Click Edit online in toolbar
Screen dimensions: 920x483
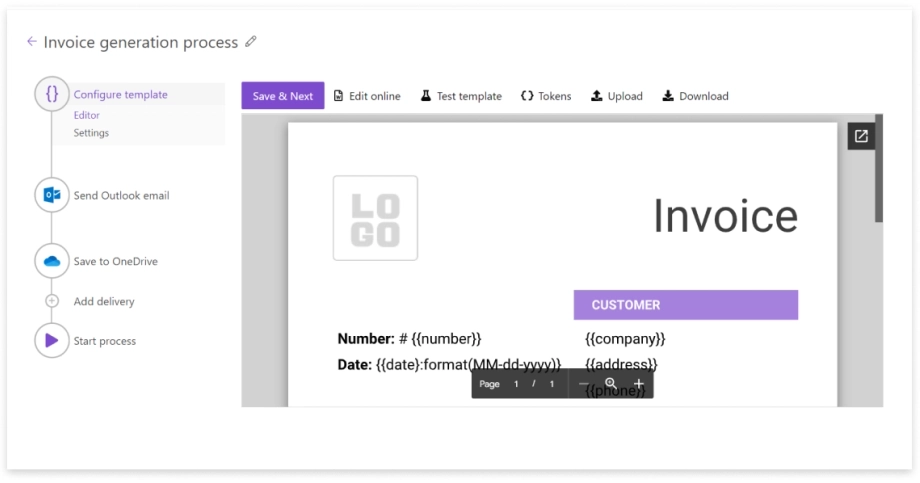point(367,96)
